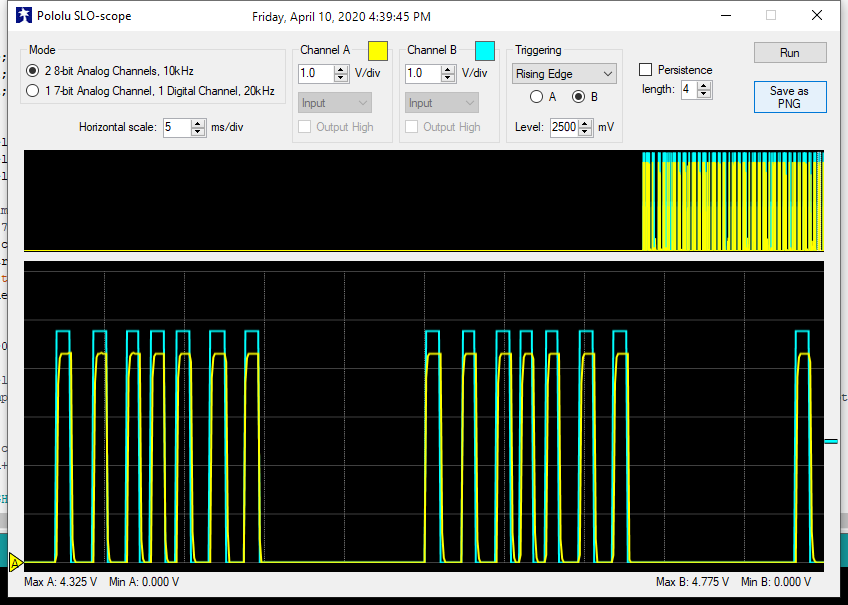Image resolution: width=848 pixels, height=605 pixels.
Task: Open Channel A yellow color swatch
Action: (x=378, y=51)
